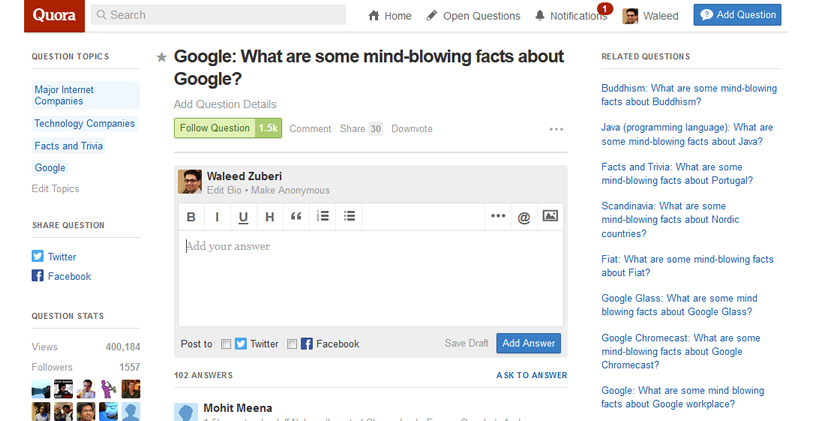825x421 pixels.
Task: Open the Major Internet Companies topic
Action: (x=84, y=95)
